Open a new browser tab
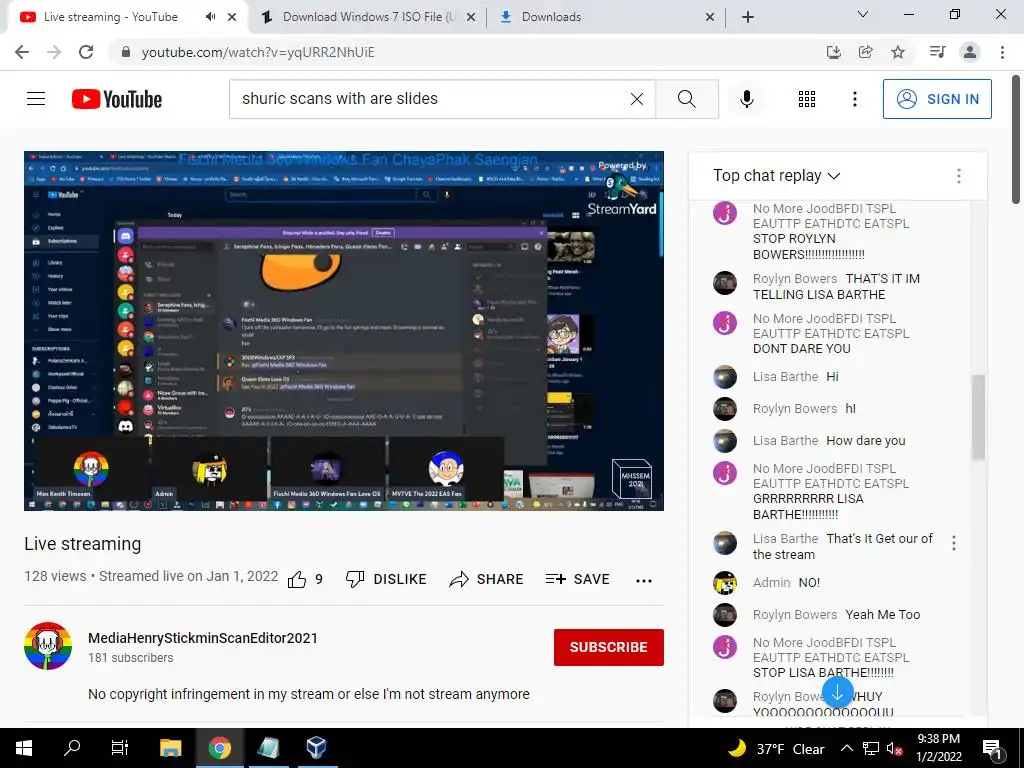 pos(748,17)
